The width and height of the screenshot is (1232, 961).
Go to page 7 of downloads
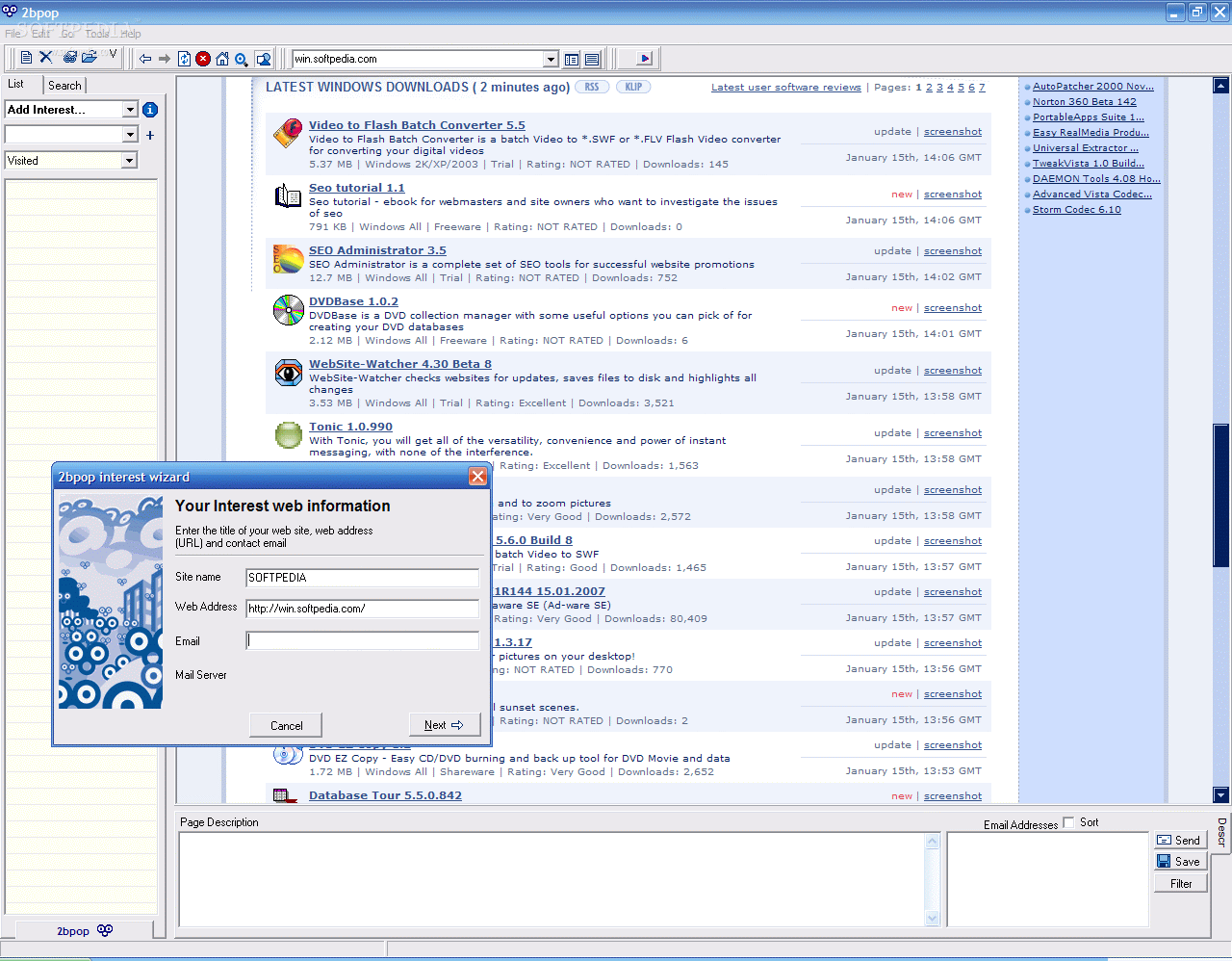[x=982, y=88]
